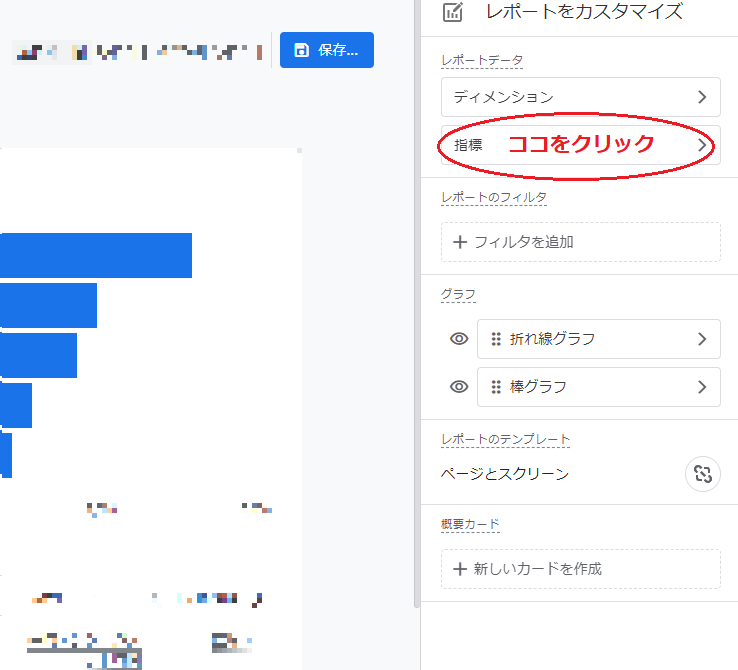The width and height of the screenshot is (738, 670).
Task: Click the longest blue bar in chart
Action: pos(96,255)
